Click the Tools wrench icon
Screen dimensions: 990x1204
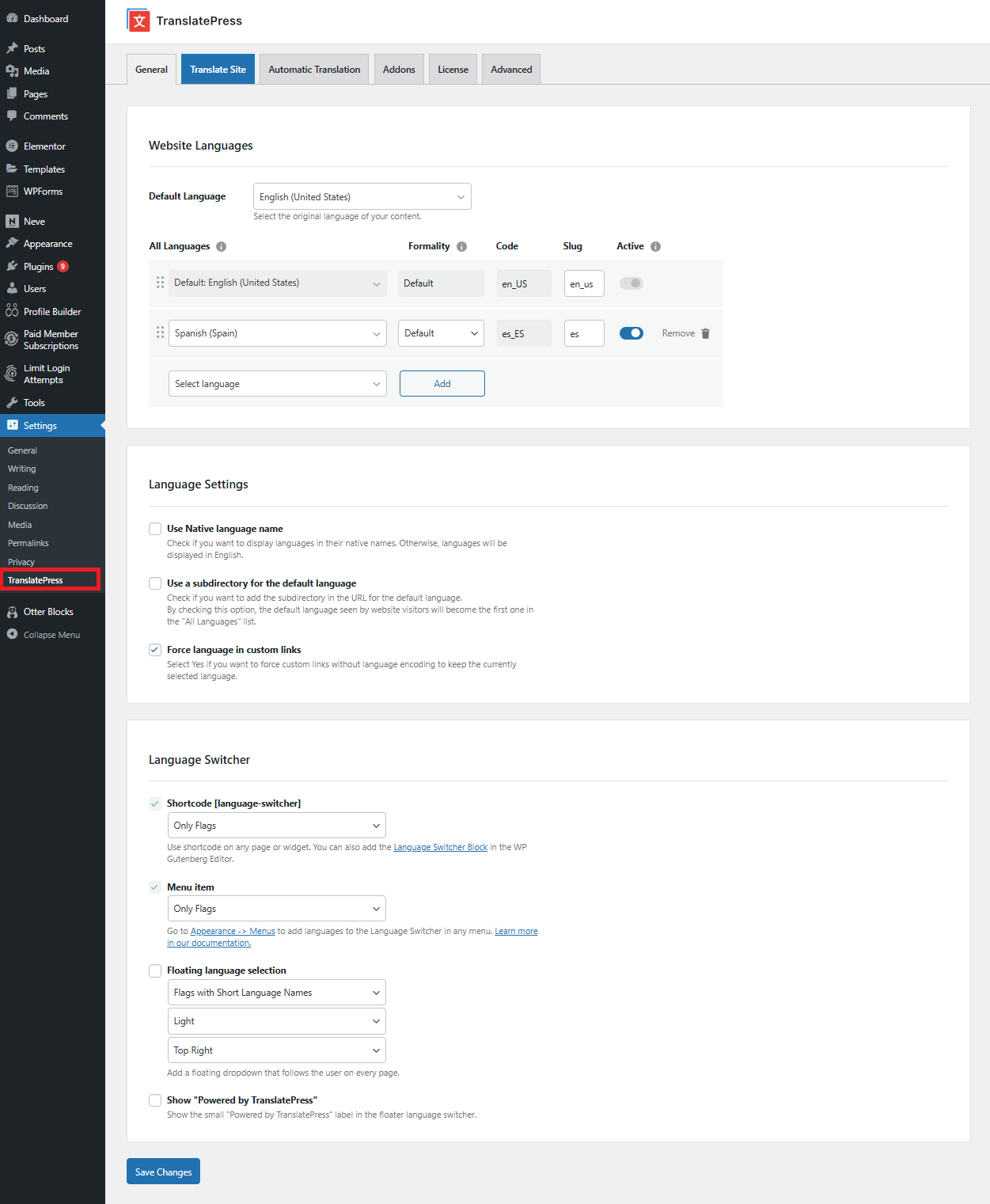(12, 402)
